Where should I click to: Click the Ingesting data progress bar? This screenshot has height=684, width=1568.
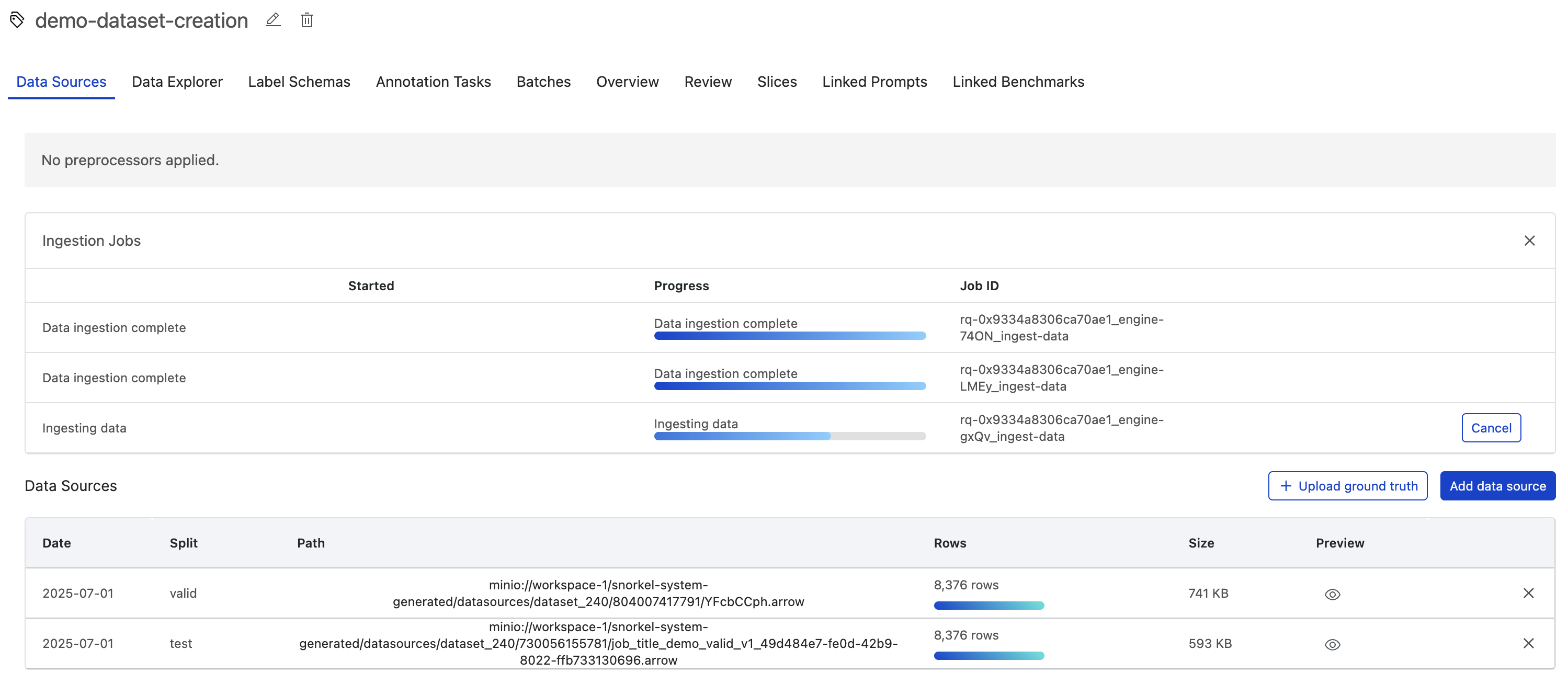coord(789,436)
